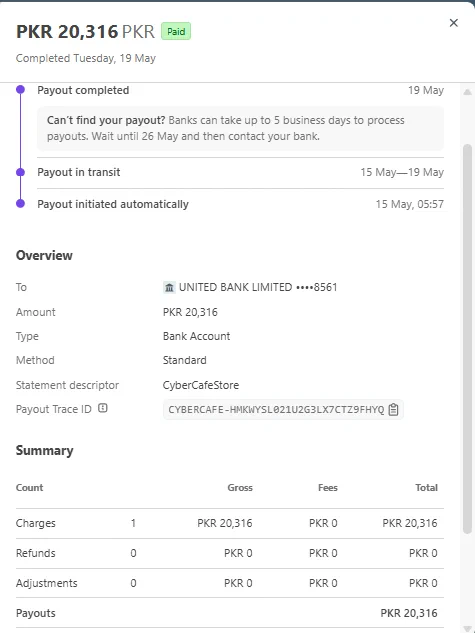Click the Fees column header
475x633 pixels.
(x=328, y=488)
